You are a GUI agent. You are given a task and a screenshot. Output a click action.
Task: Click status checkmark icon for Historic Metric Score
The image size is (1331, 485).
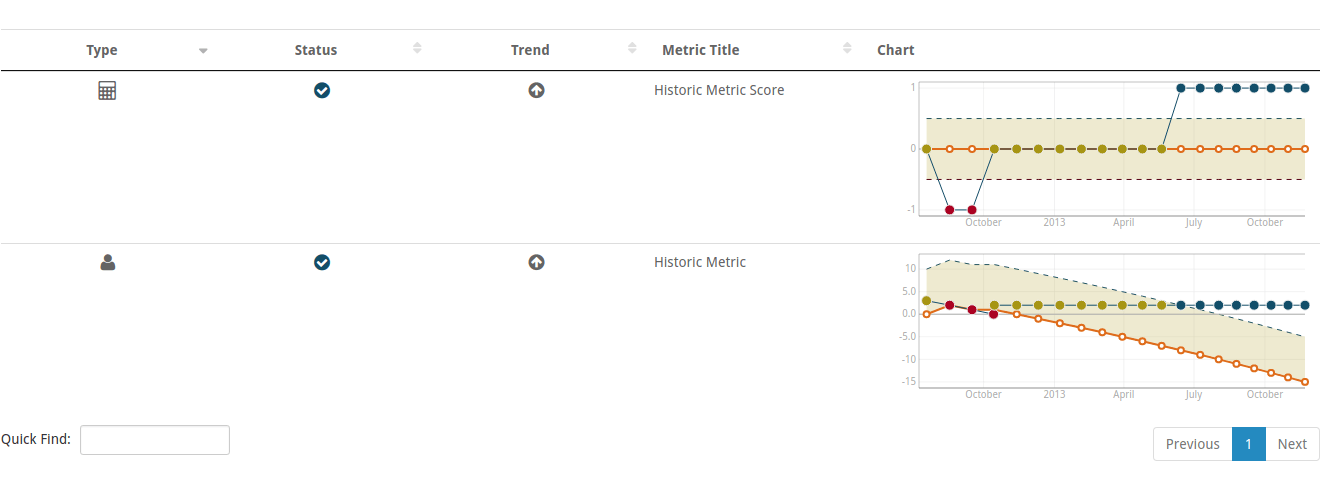322,90
